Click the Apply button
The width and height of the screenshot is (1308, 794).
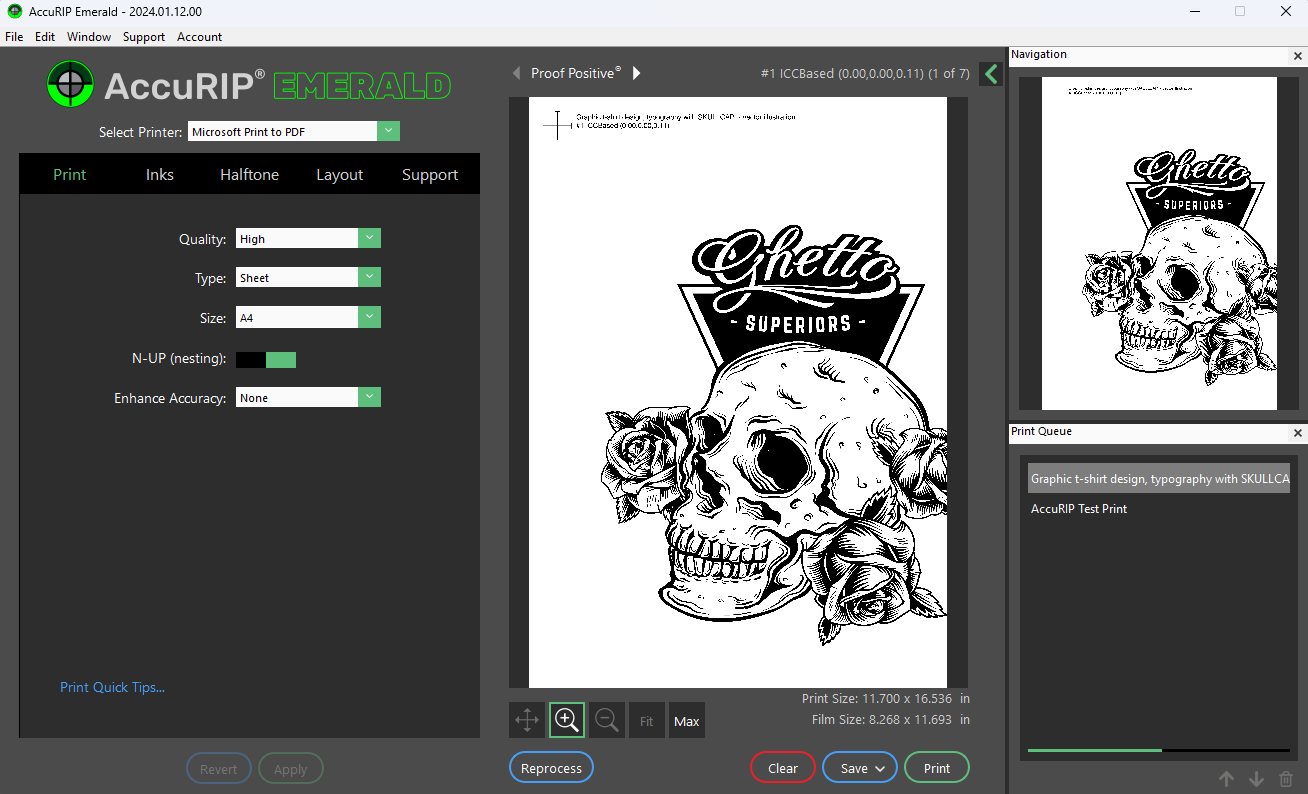tap(290, 769)
